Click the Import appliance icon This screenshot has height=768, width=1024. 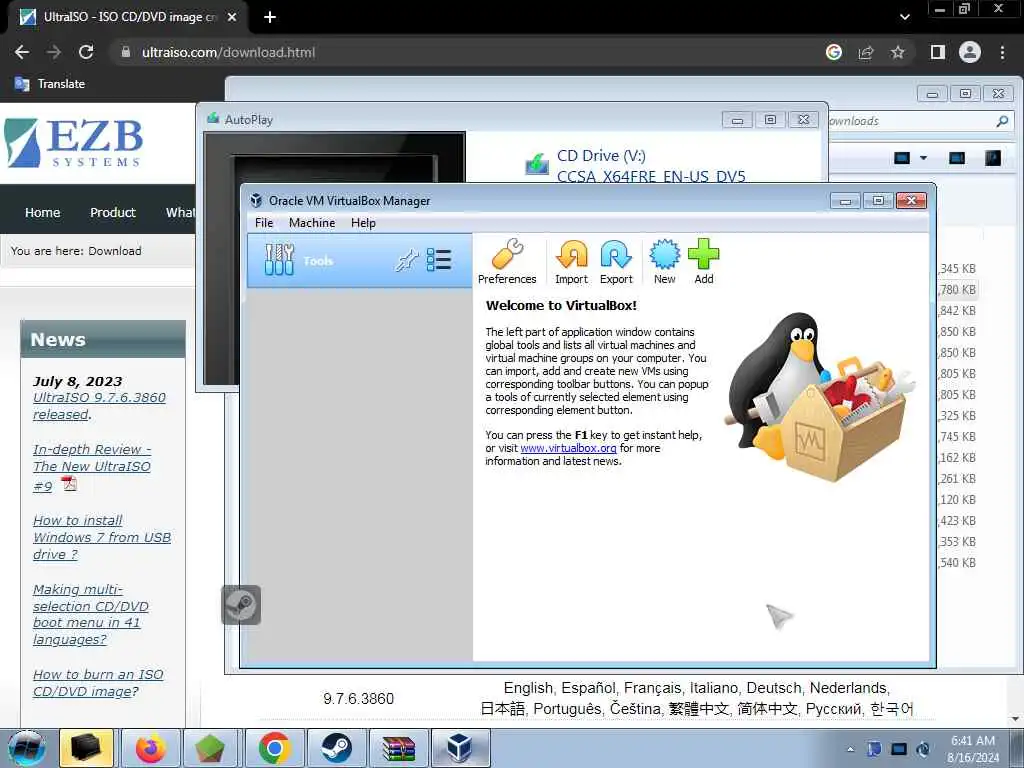[571, 262]
